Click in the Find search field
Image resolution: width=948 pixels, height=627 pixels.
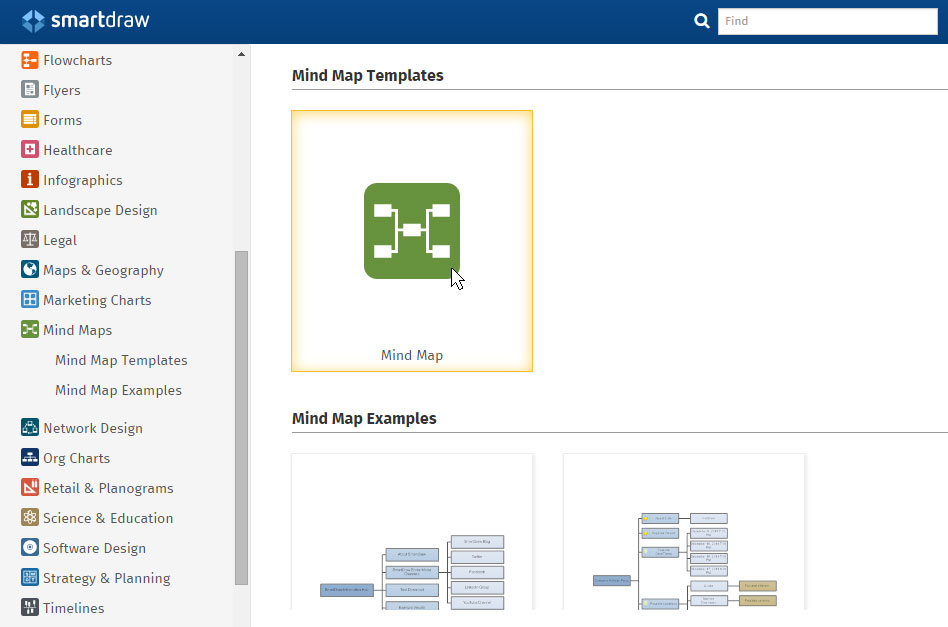click(828, 21)
